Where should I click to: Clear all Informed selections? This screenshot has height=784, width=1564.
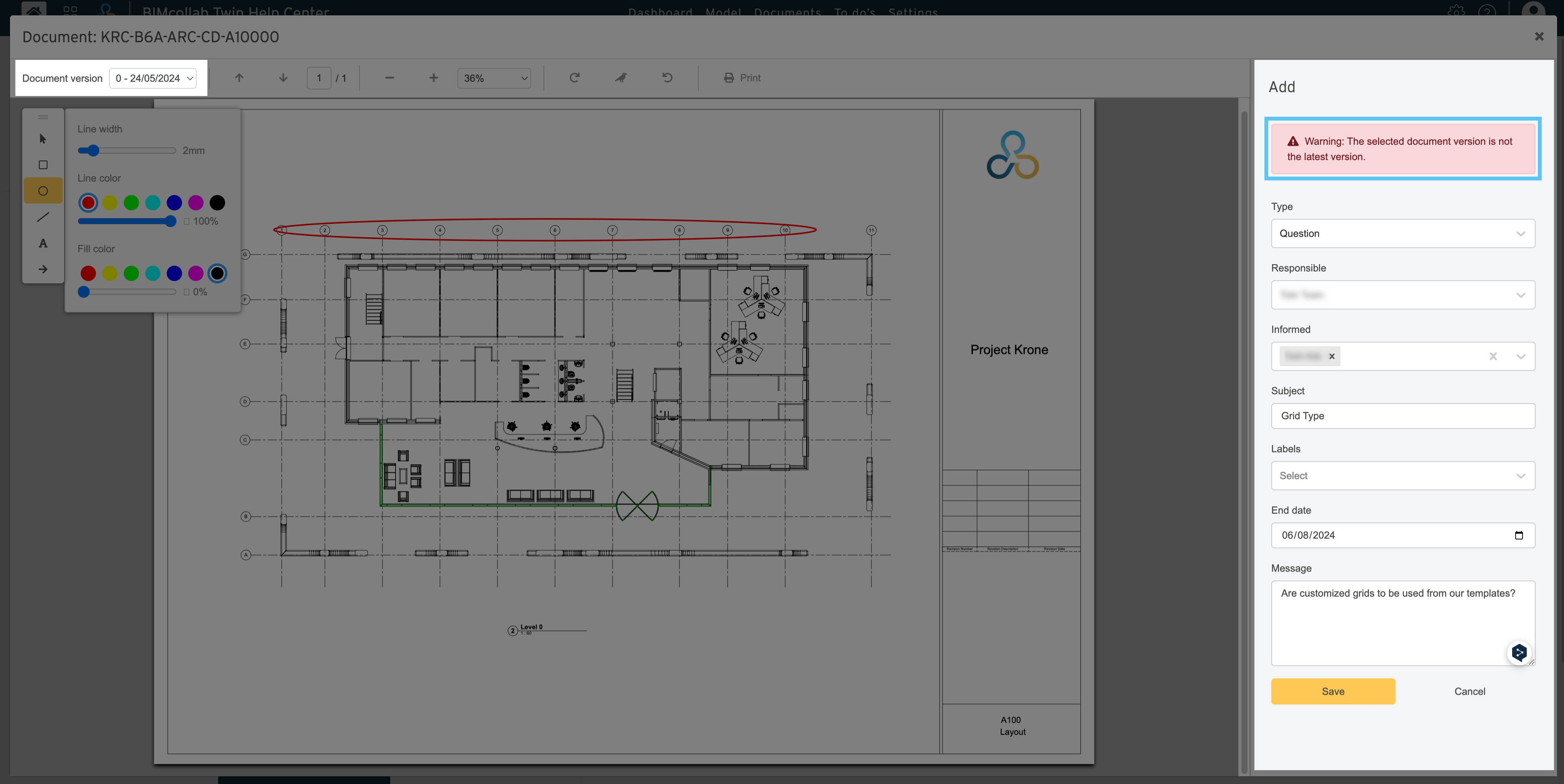[1493, 356]
